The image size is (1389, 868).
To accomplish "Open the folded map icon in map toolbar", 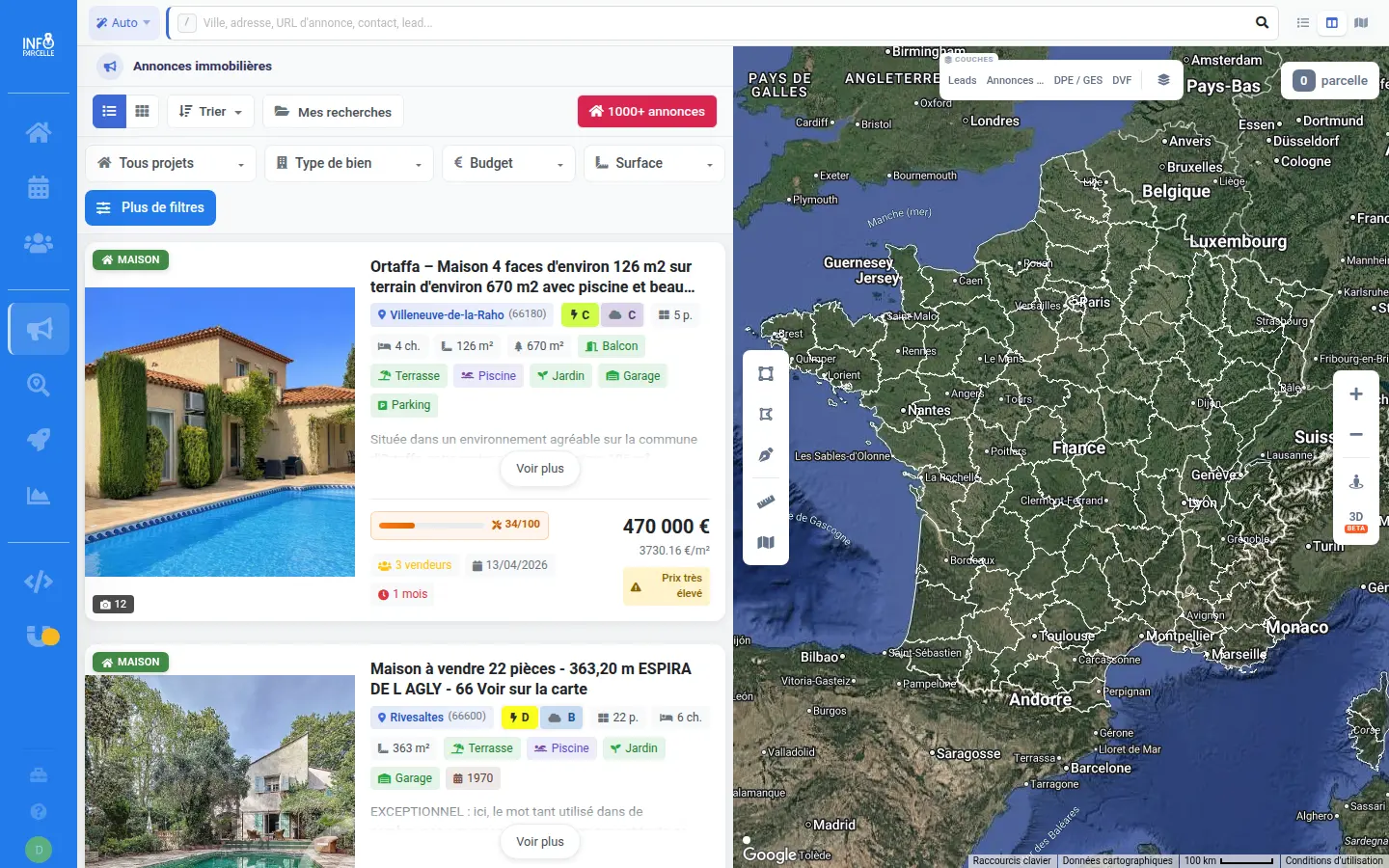I will (x=766, y=542).
